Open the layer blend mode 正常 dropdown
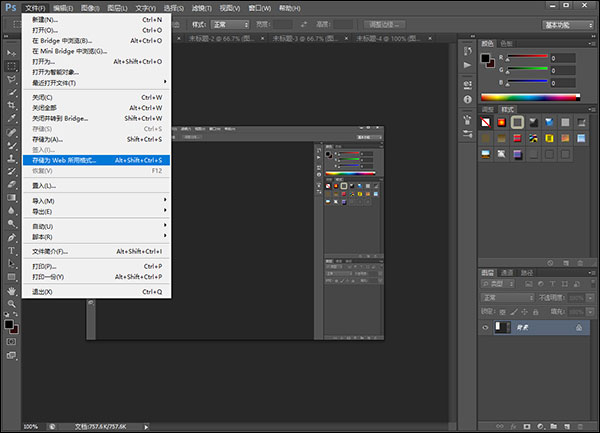Screen dimensions: 600x433 point(505,298)
